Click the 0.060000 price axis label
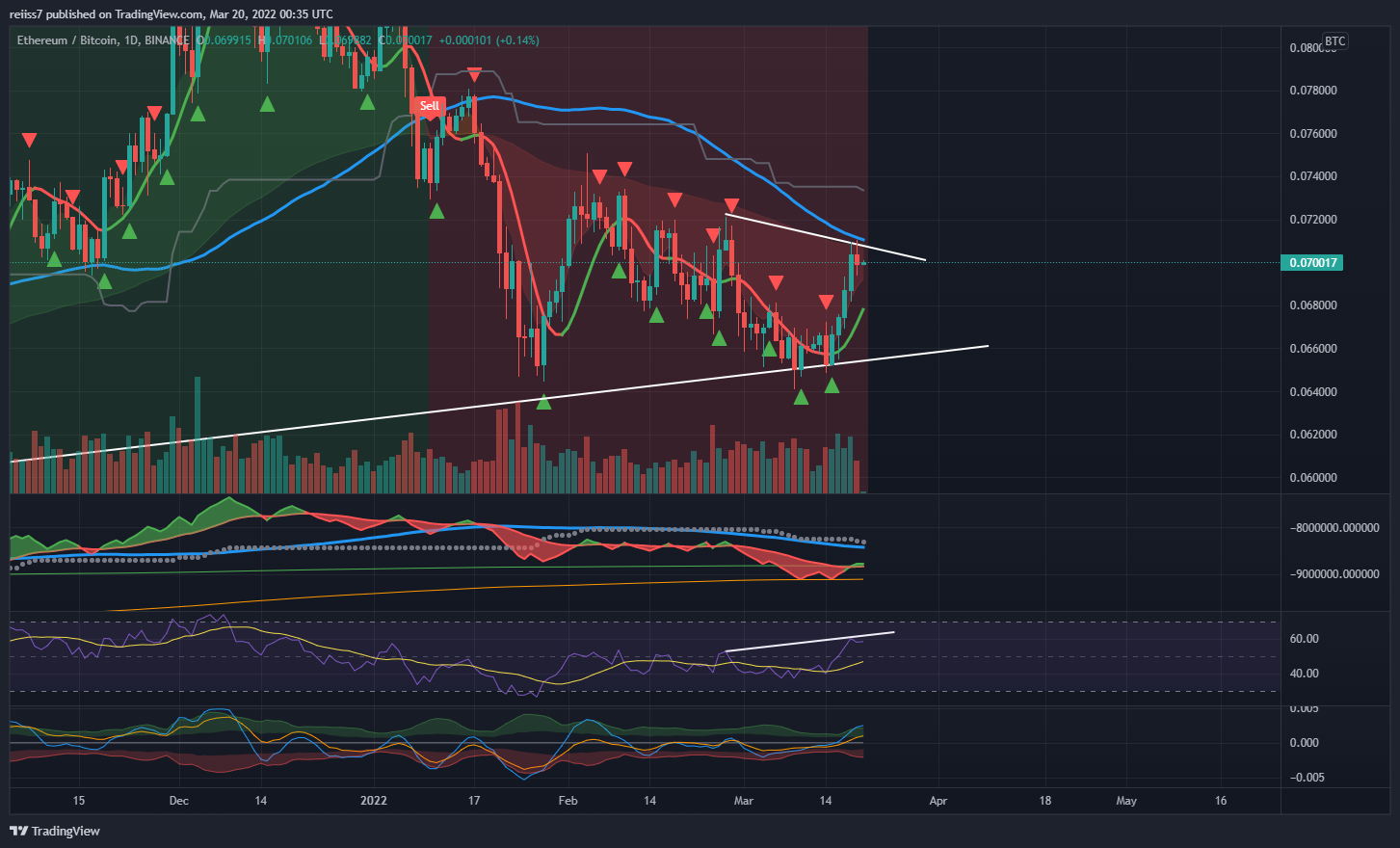Viewport: 1400px width, 848px height. (x=1313, y=477)
